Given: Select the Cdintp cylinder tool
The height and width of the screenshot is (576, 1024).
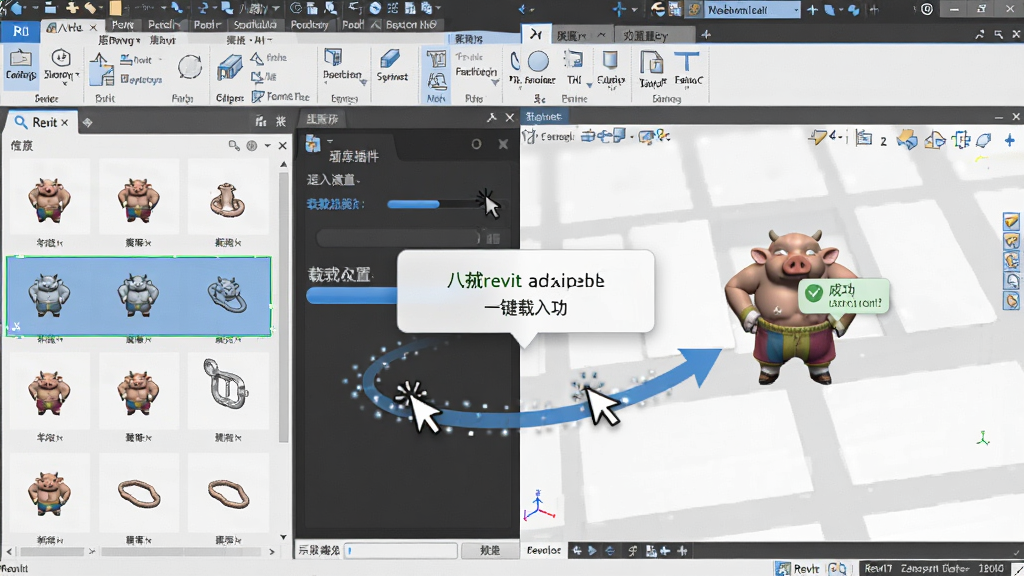Looking at the screenshot, I should click(x=611, y=69).
